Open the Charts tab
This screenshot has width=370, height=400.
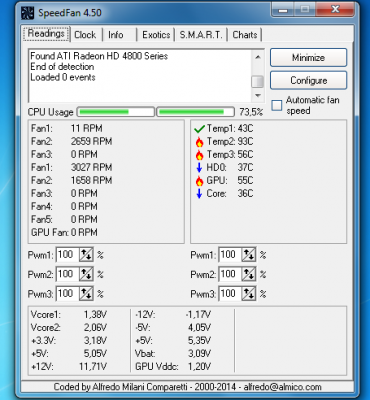(x=245, y=35)
